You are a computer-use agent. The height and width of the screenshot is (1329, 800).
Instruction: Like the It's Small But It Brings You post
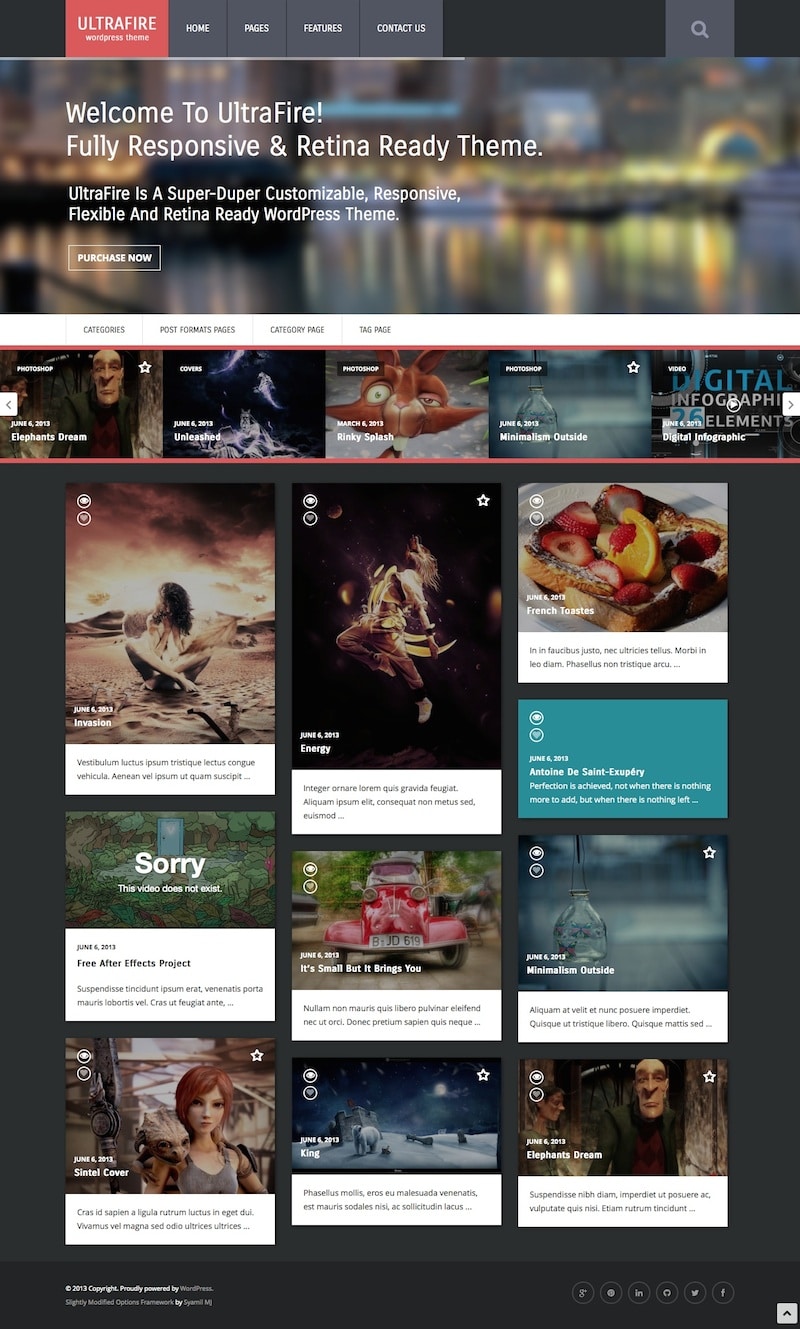click(311, 886)
